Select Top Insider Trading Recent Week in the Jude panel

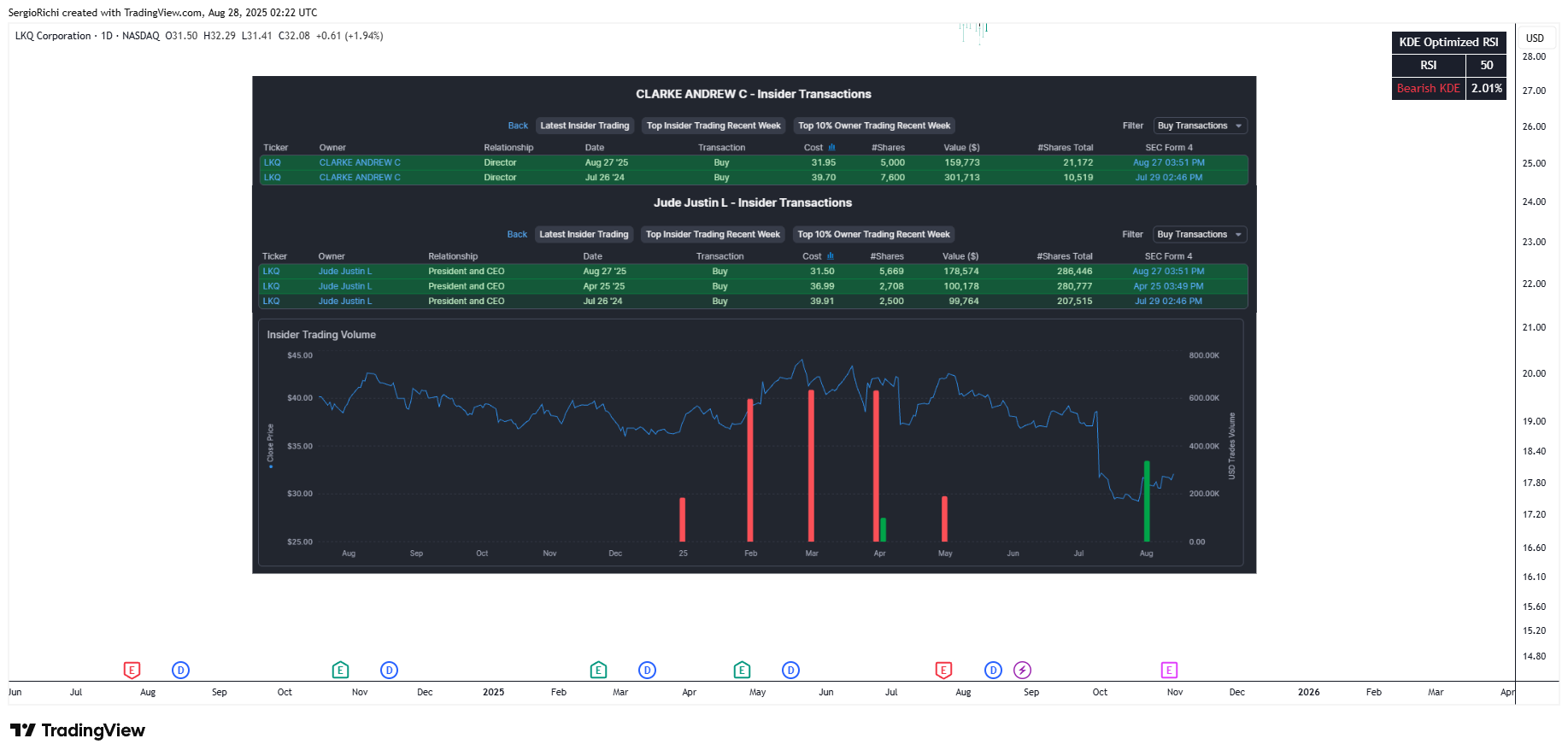pos(713,234)
